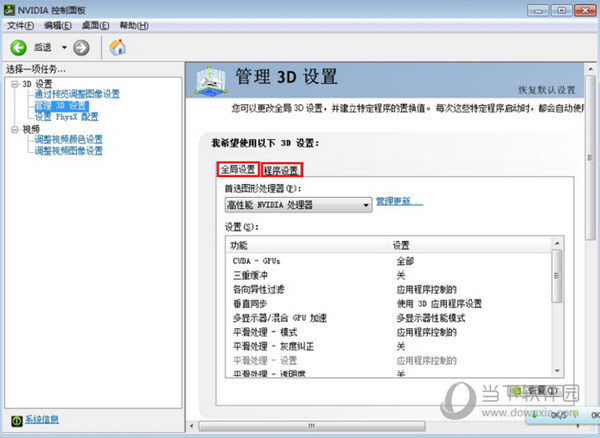Click the main panel vertical scrollbar thumb

[x=590, y=158]
